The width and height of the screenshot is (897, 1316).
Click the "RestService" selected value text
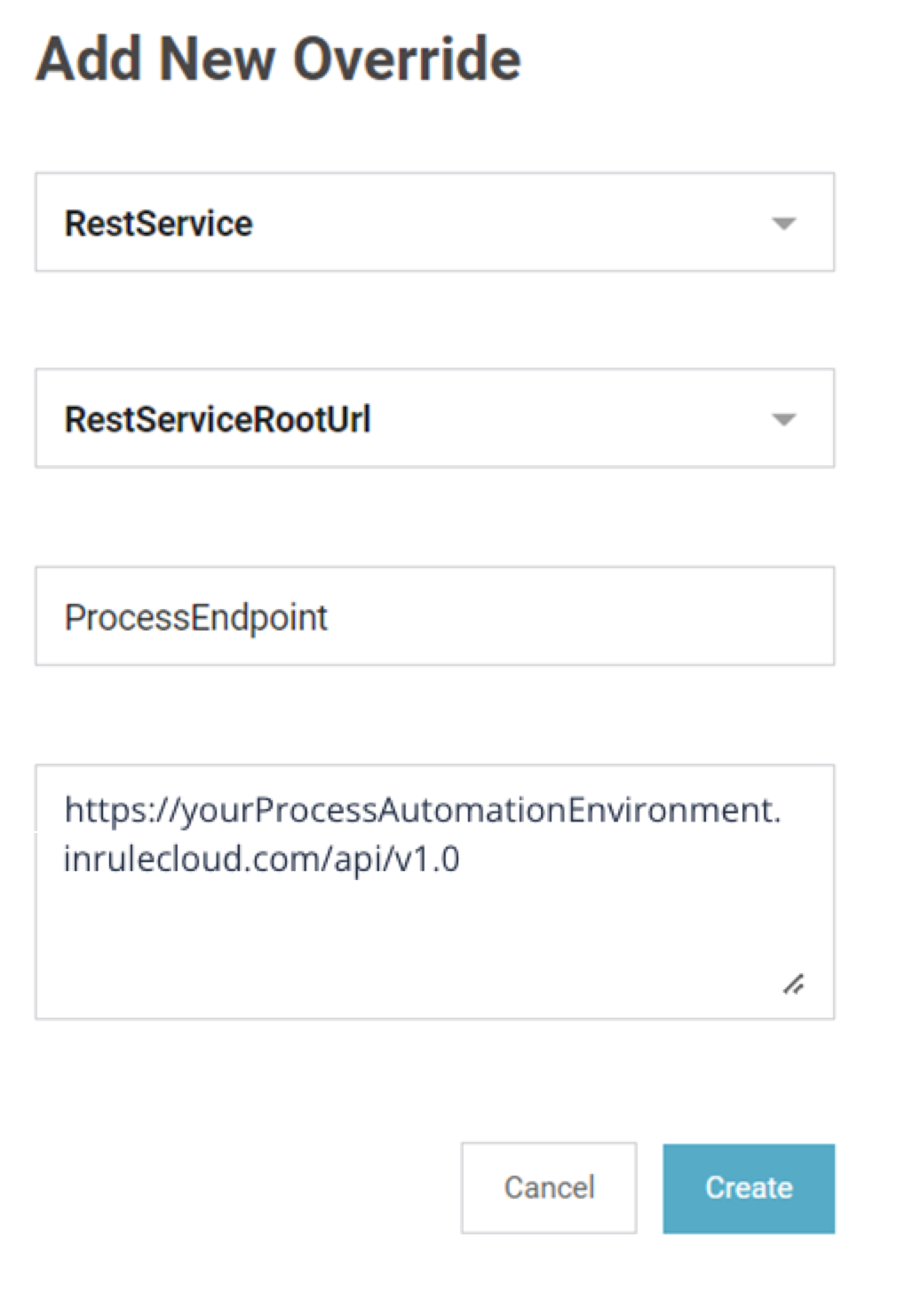click(159, 224)
